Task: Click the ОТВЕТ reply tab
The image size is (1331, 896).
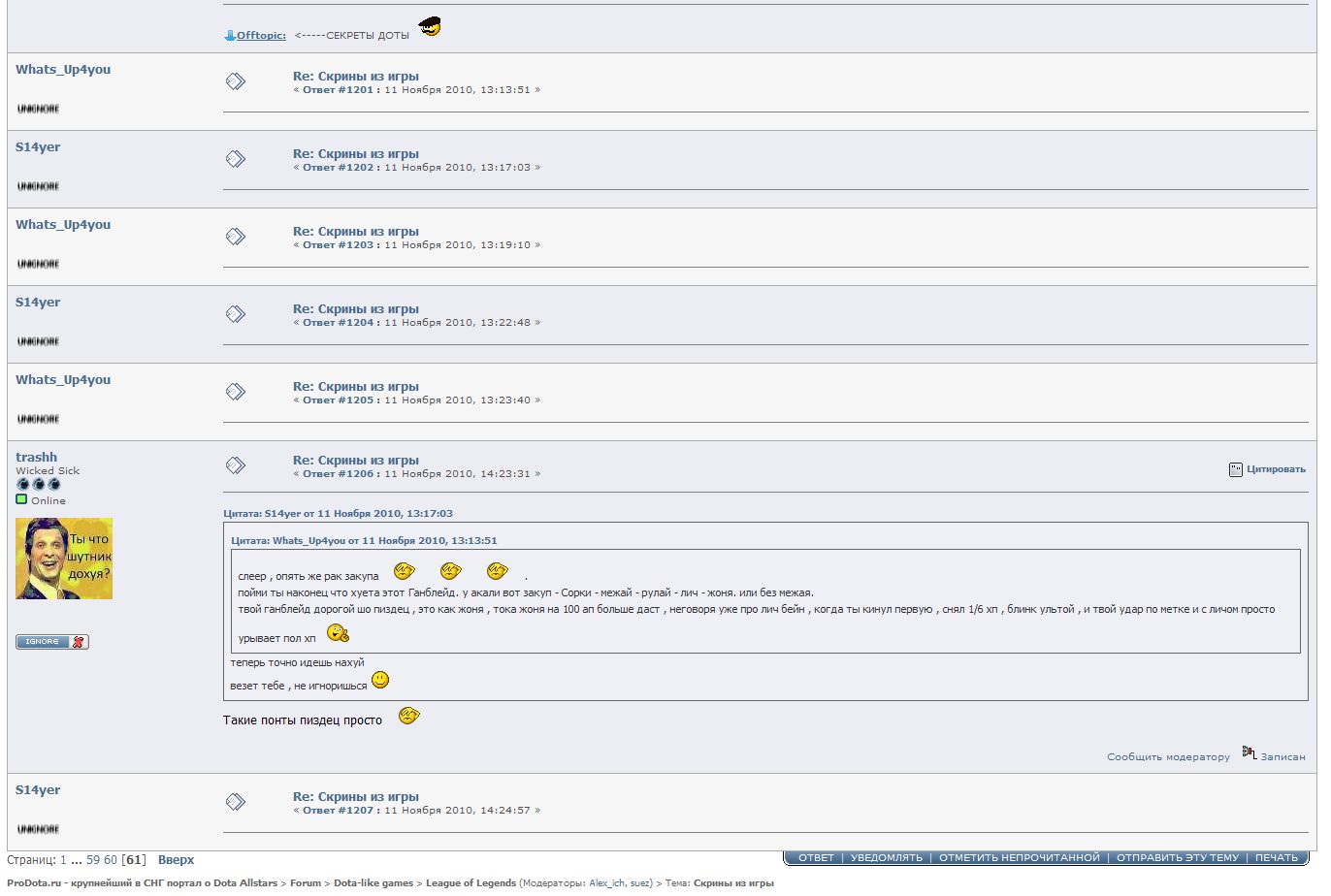Action: coord(815,858)
